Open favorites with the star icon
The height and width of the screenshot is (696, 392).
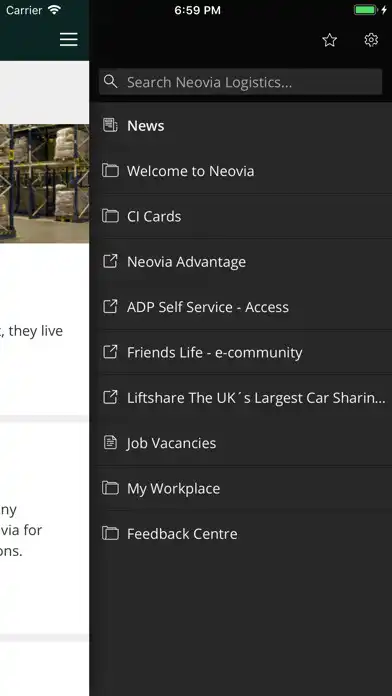pyautogui.click(x=329, y=40)
